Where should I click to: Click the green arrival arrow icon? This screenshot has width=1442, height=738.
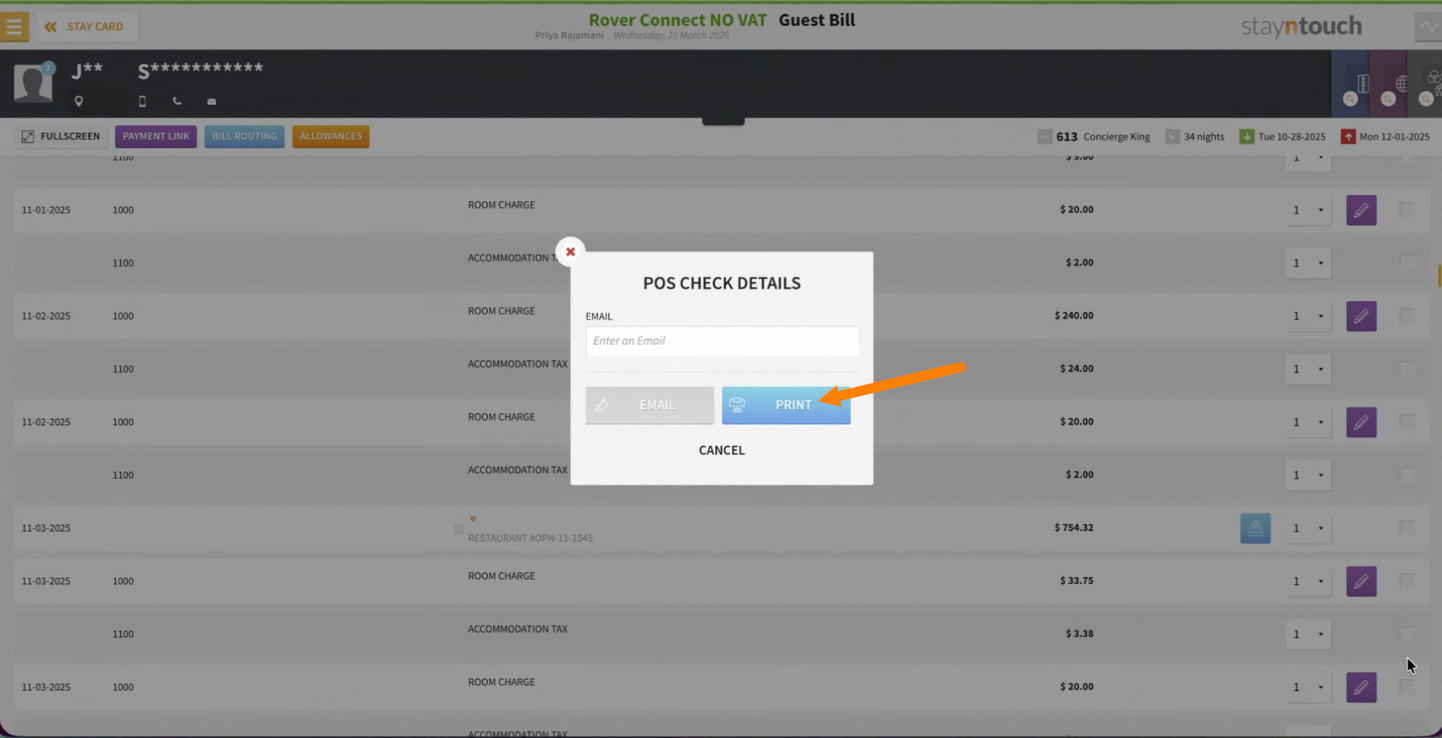pos(1246,137)
